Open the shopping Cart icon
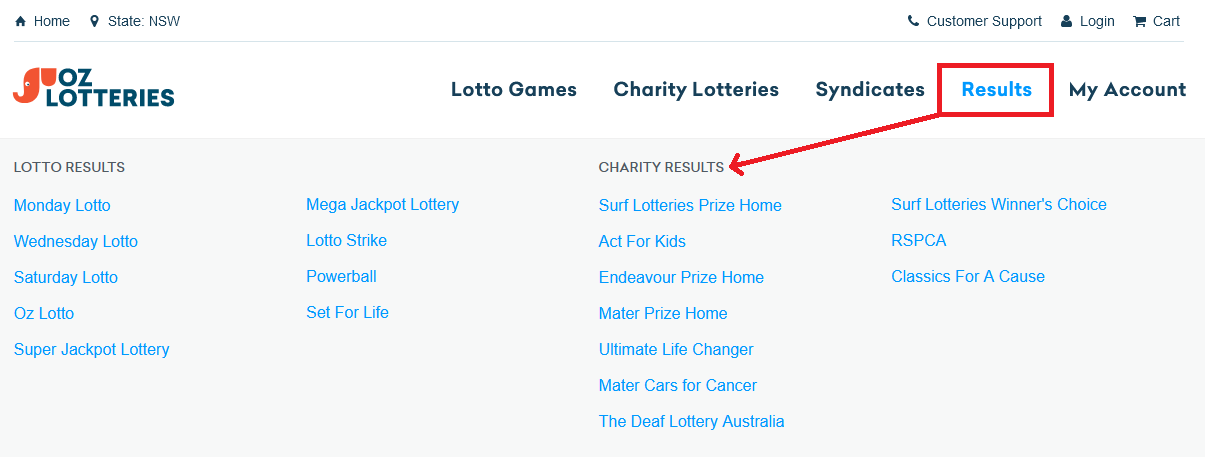The width and height of the screenshot is (1205, 457). (x=1139, y=21)
